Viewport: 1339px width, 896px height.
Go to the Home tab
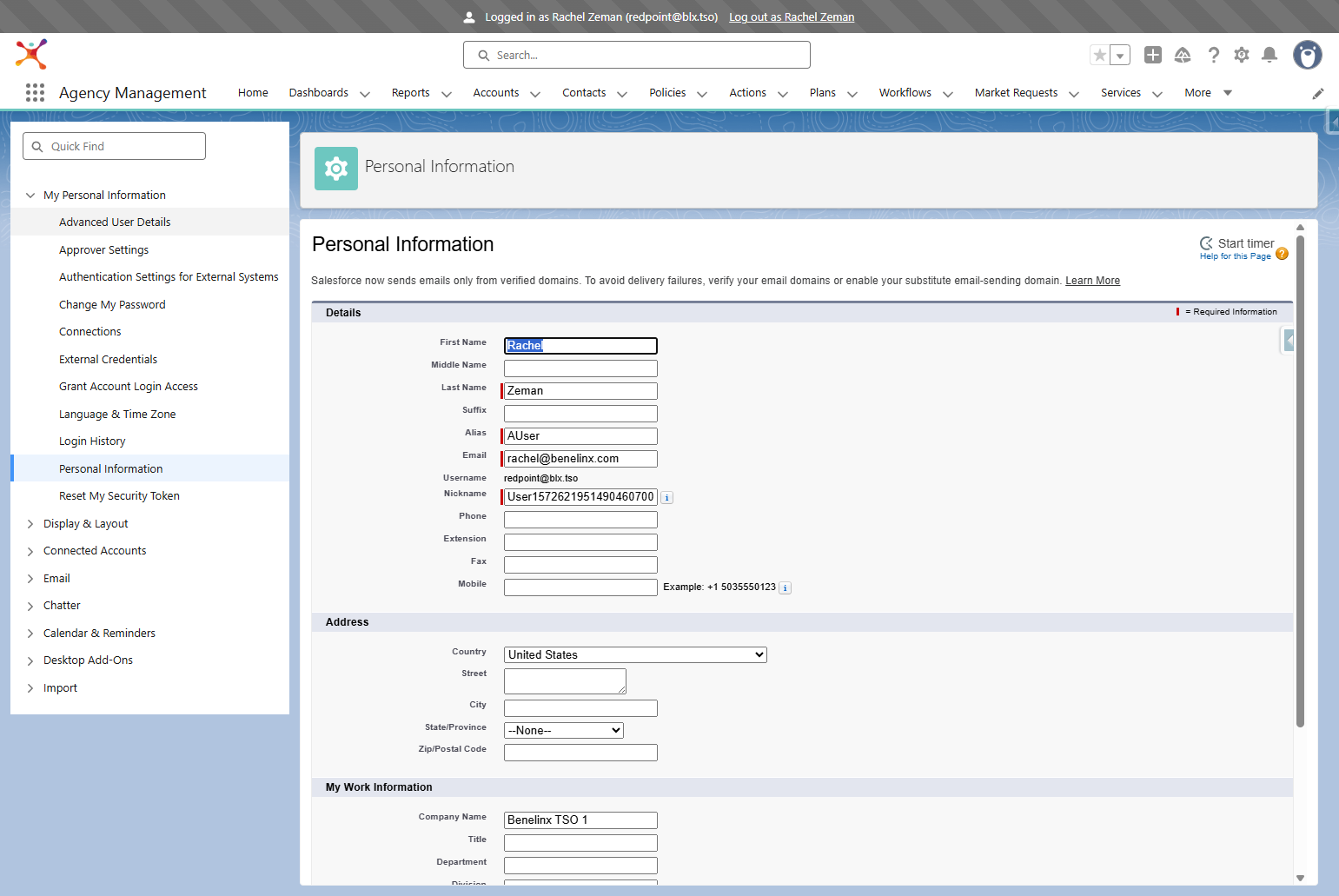[253, 93]
